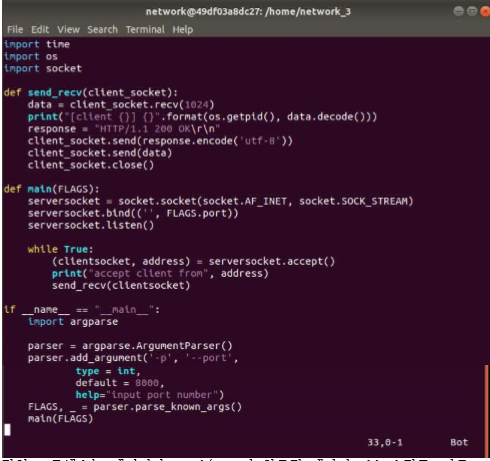Image resolution: width=490 pixels, height=461 pixels.
Task: Click the 'client_socket.recv(1024)' line
Action: [x=121, y=105]
